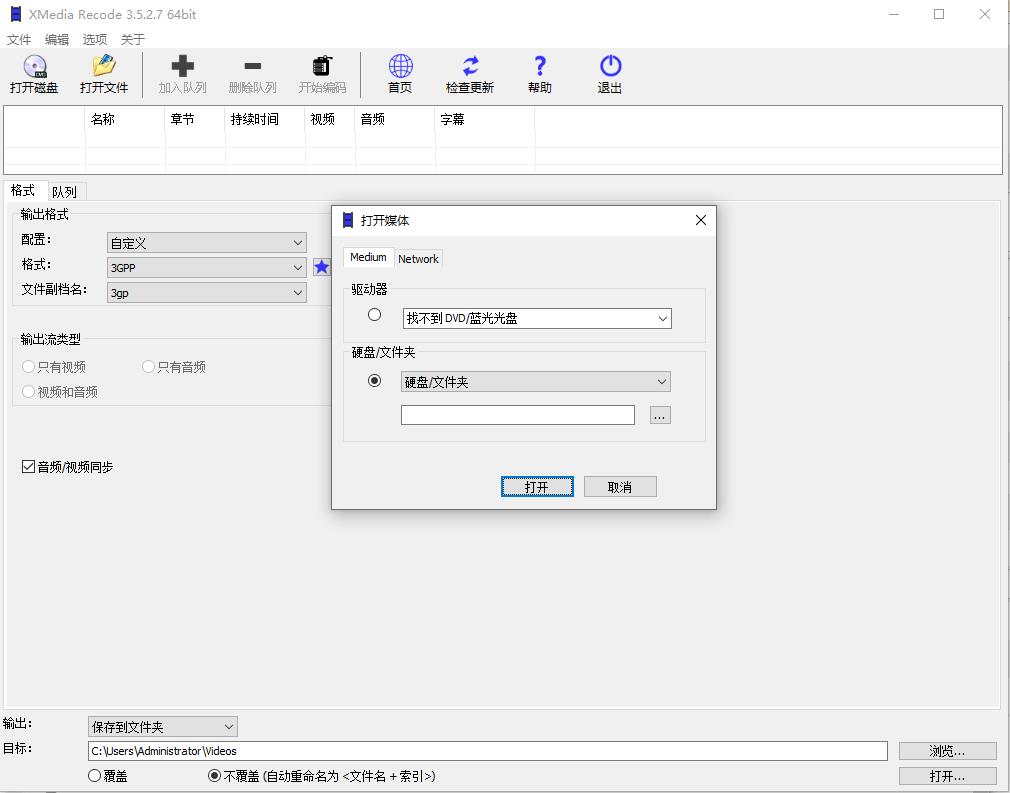Click the 持续时间 column header
Viewport: 1010px width, 793px height.
click(x=265, y=119)
